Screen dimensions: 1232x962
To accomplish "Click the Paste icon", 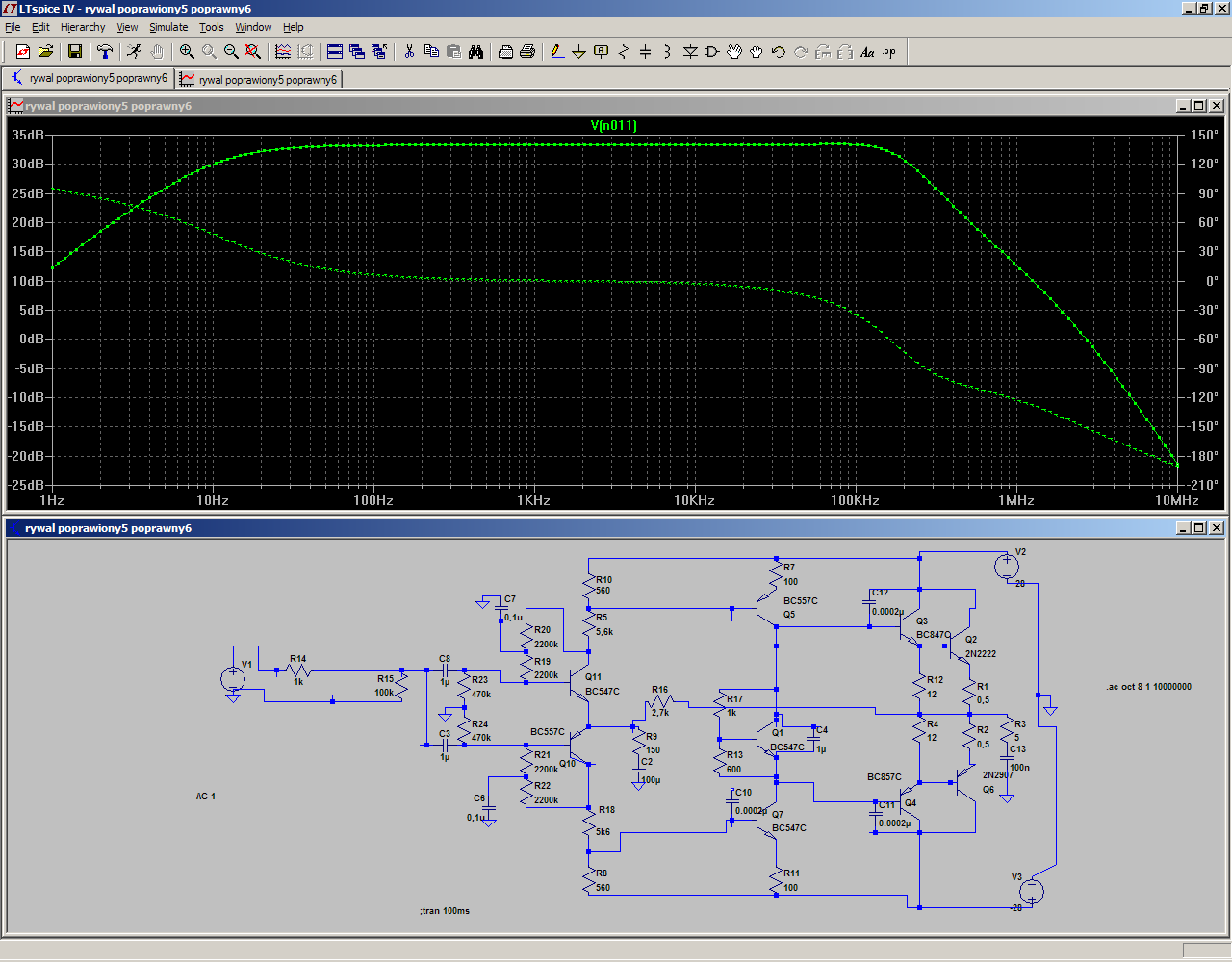I will (x=453, y=52).
